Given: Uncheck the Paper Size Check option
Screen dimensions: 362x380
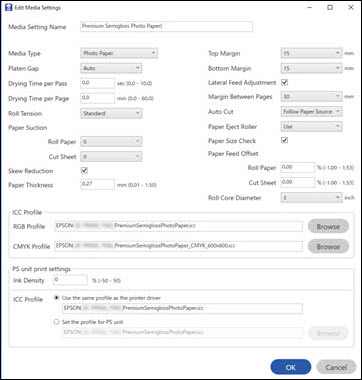Looking at the screenshot, I should click(284, 140).
